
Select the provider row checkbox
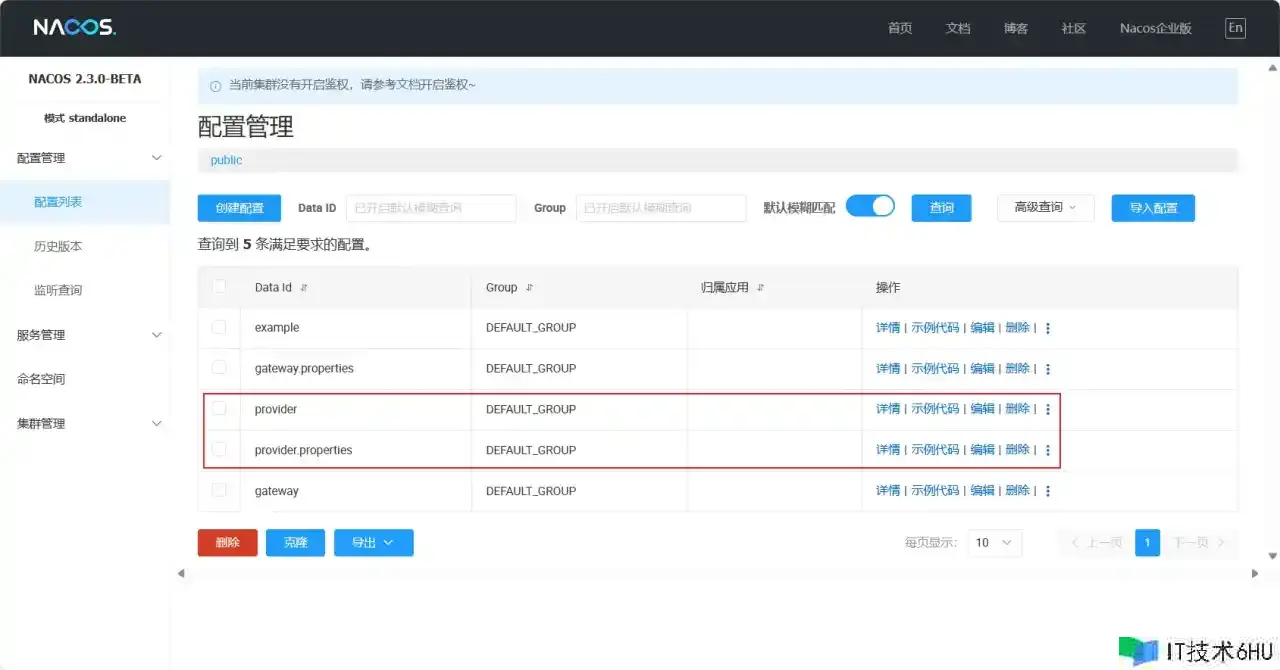click(219, 409)
